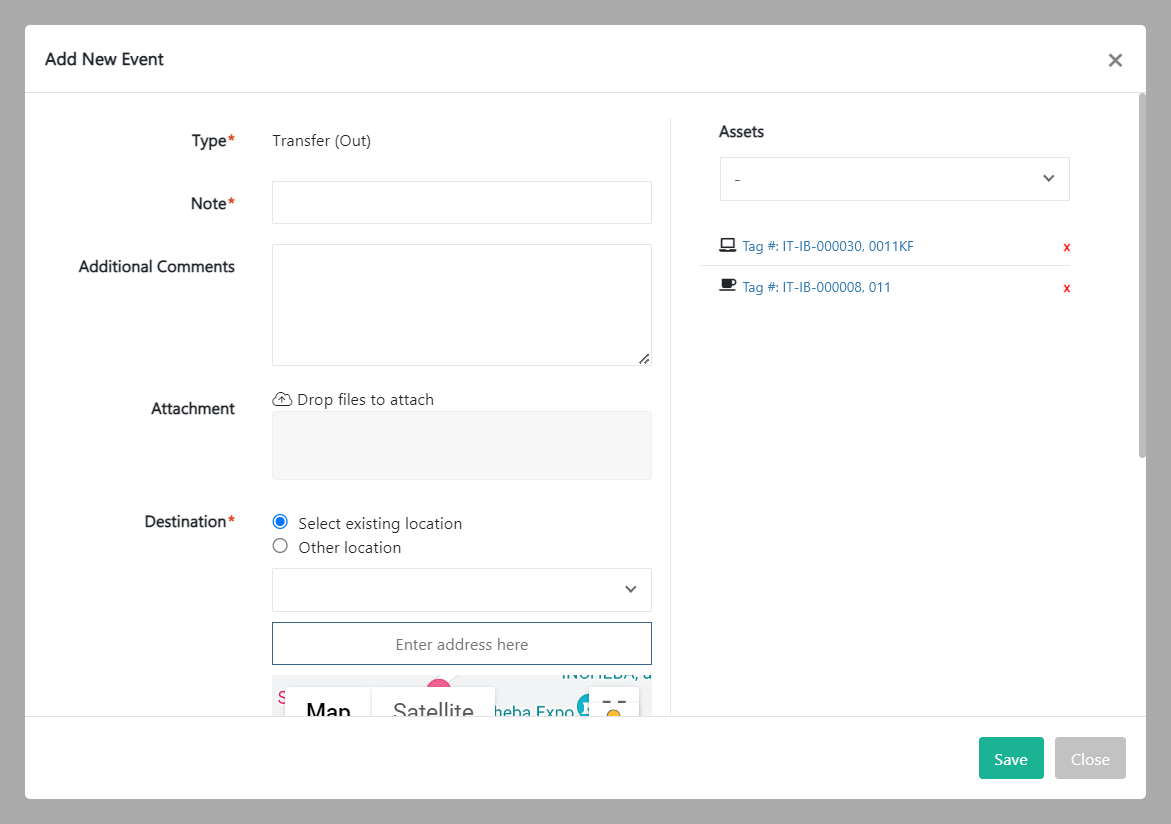Focus the Note text field

tap(461, 203)
